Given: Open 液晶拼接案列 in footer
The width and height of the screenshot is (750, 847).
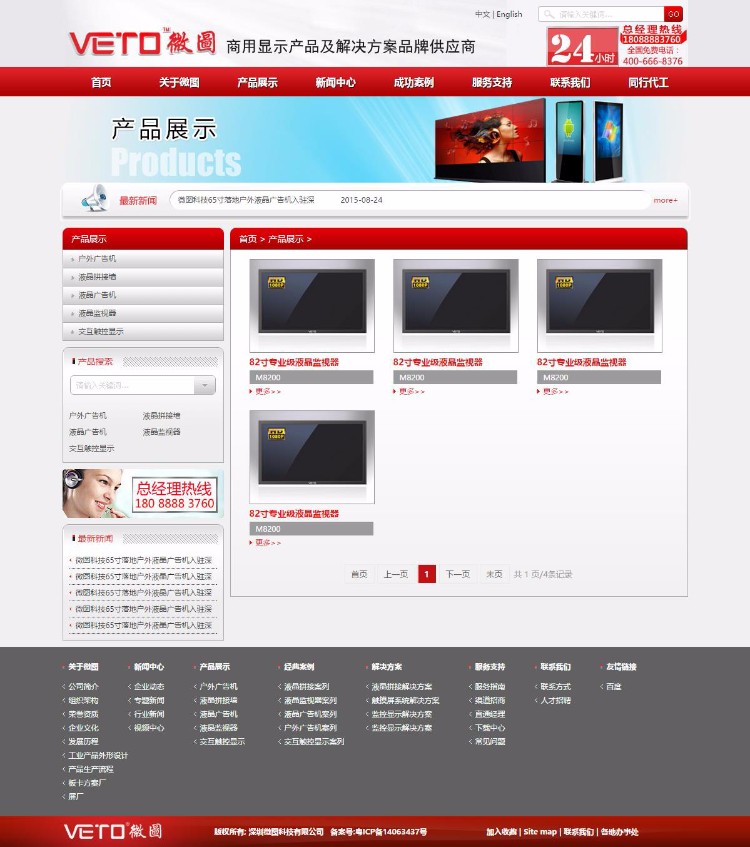Looking at the screenshot, I should tap(306, 687).
